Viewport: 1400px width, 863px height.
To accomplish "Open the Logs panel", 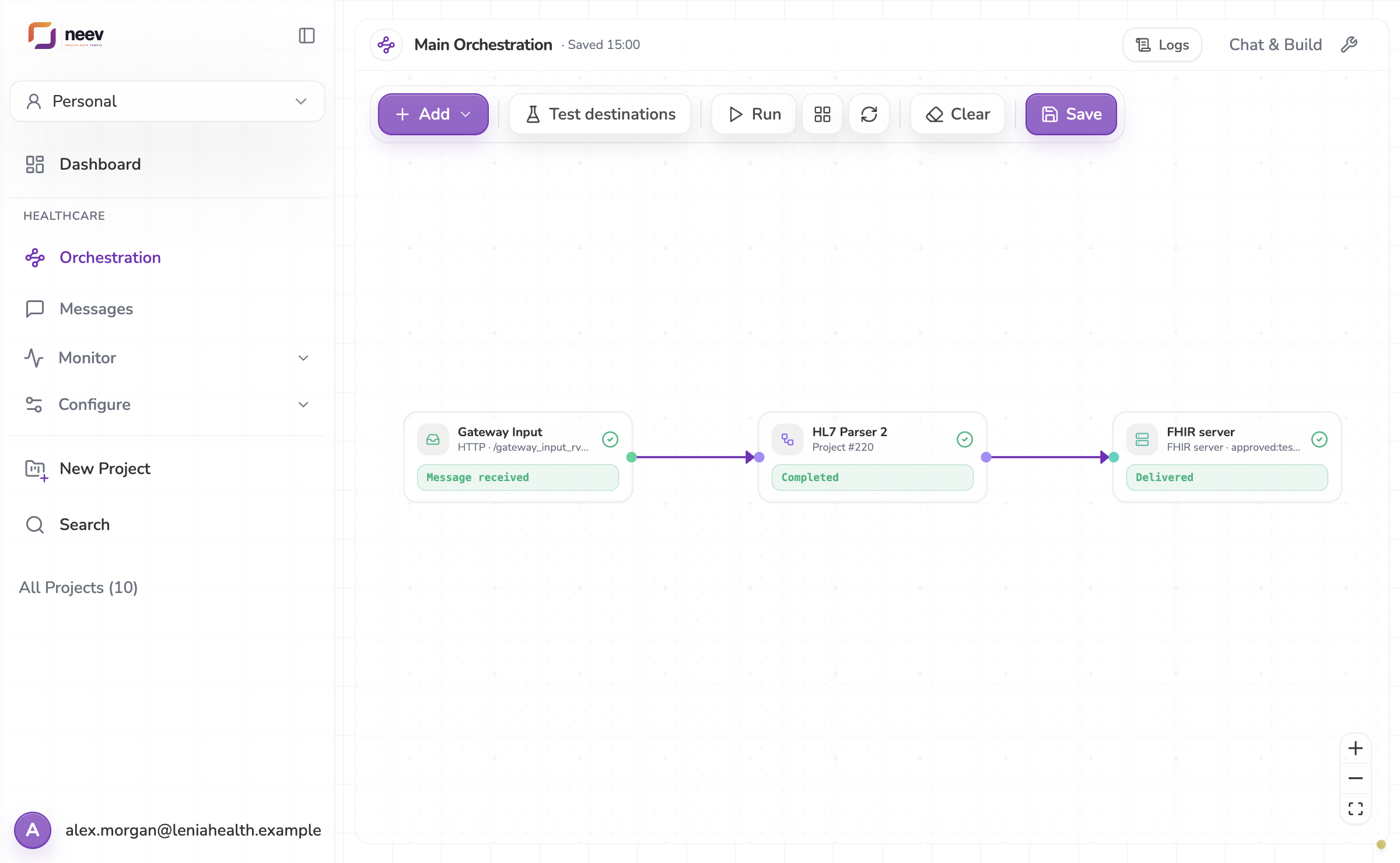I will (1162, 45).
